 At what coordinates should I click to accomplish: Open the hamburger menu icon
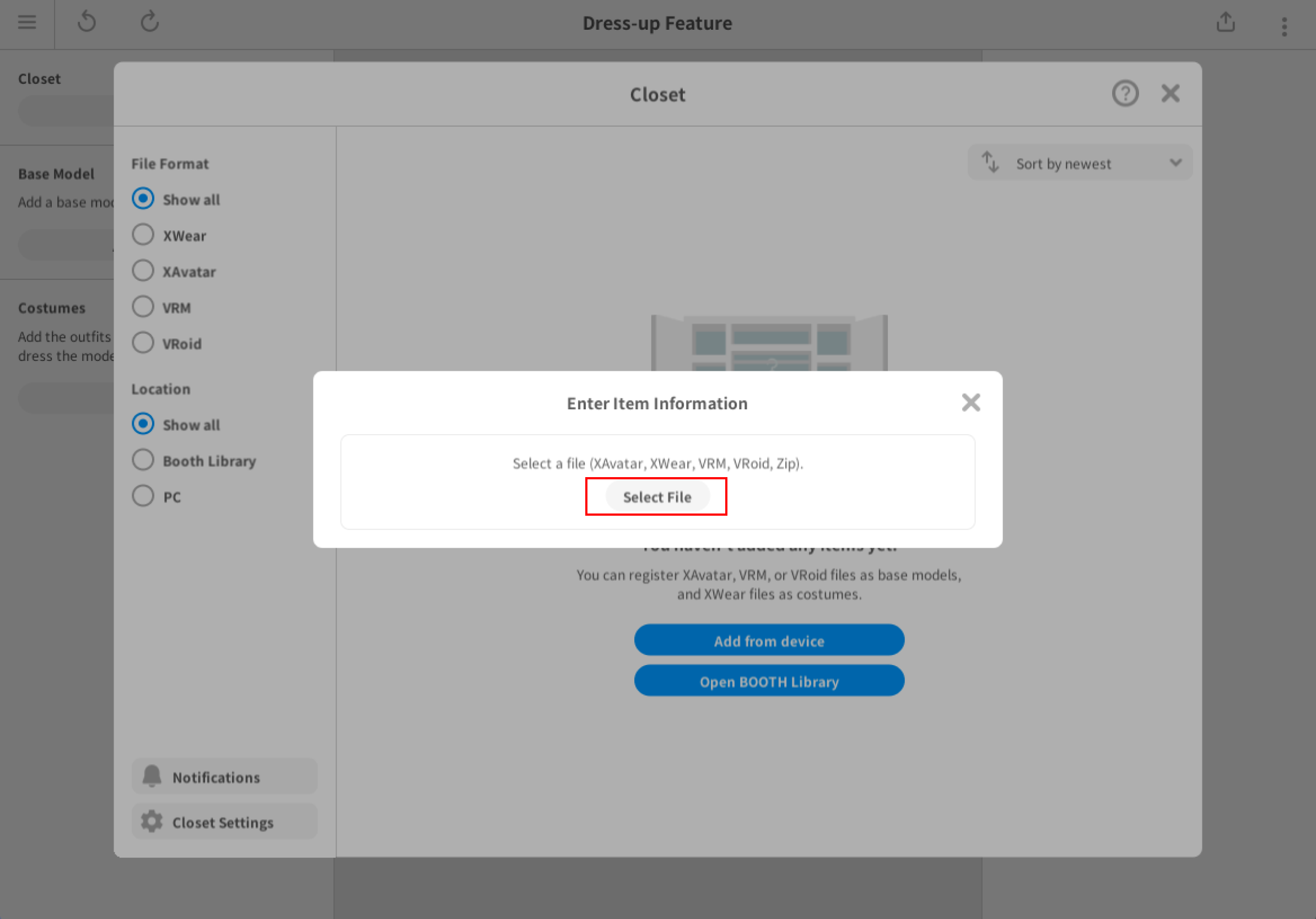pyautogui.click(x=27, y=23)
